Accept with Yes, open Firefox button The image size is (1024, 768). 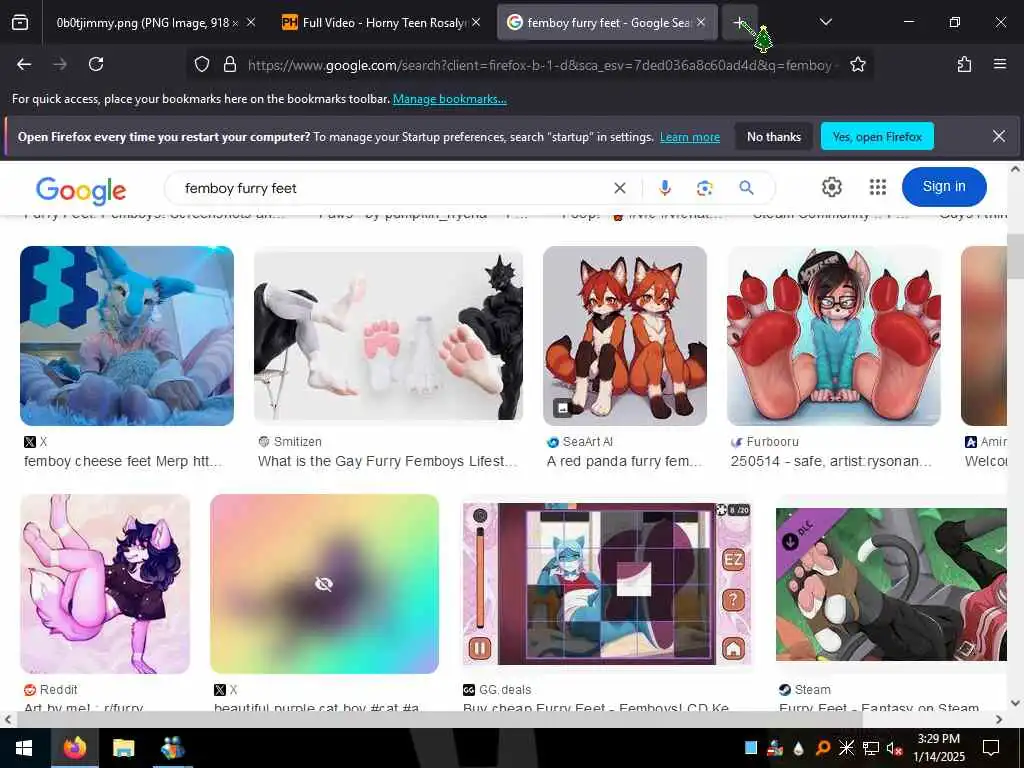pyautogui.click(x=877, y=136)
